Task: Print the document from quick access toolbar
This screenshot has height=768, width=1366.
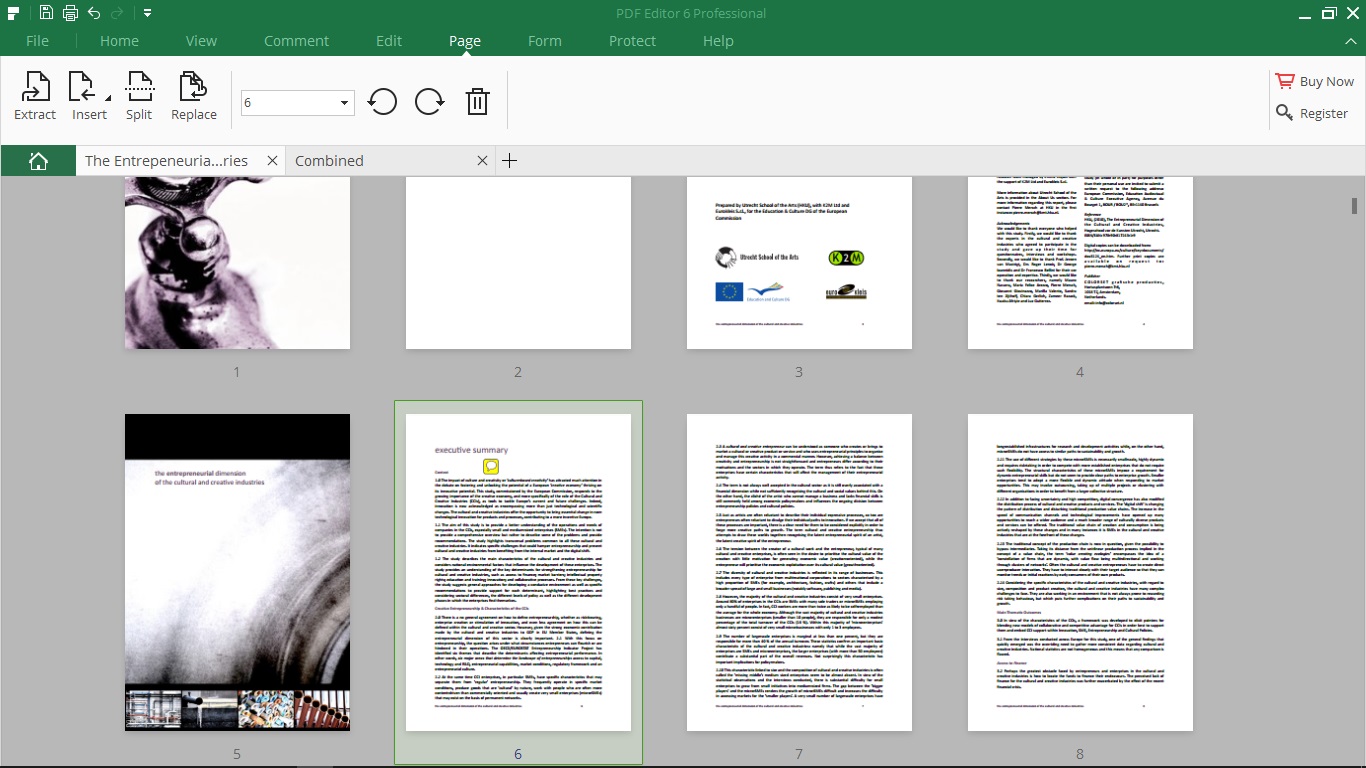Action: click(x=68, y=12)
